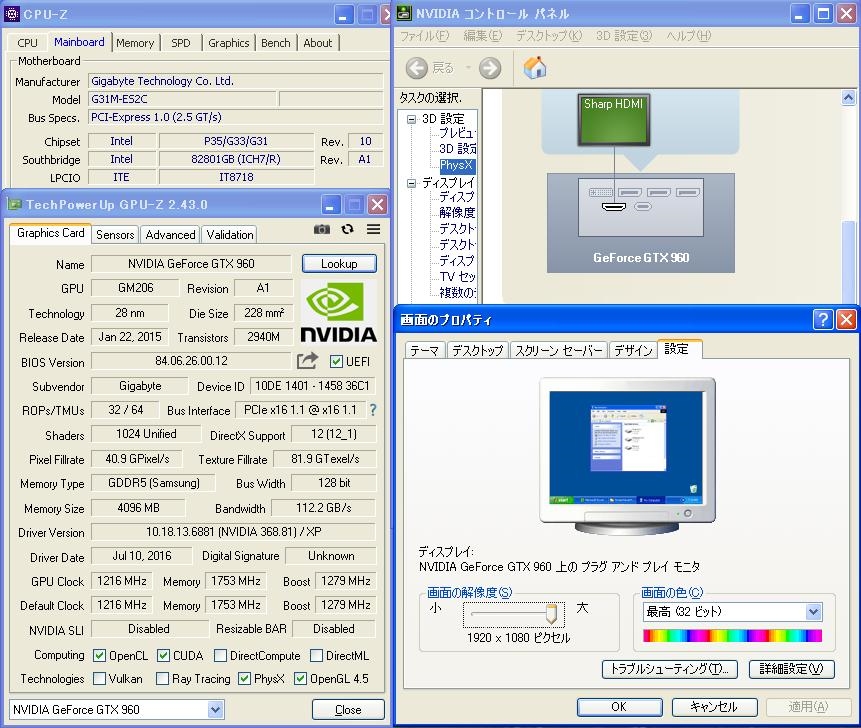The height and width of the screenshot is (728, 861).
Task: Click the Lookup button
Action: click(339, 264)
